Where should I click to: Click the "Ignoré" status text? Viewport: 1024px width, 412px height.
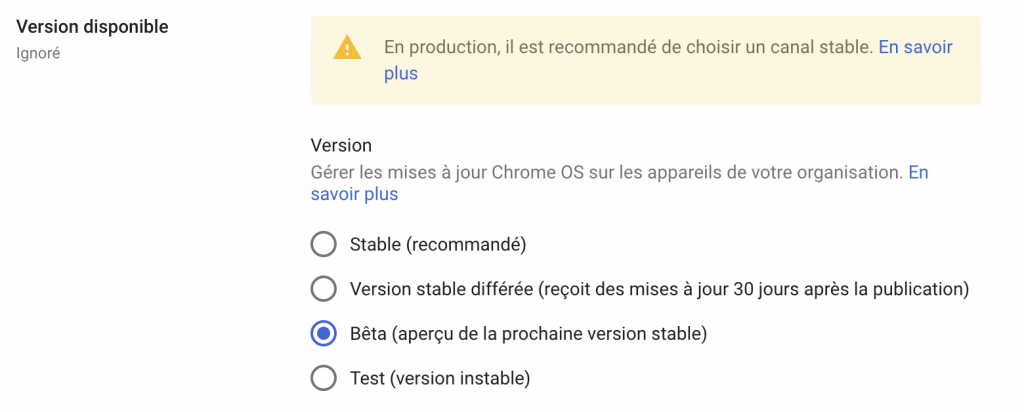[38, 53]
